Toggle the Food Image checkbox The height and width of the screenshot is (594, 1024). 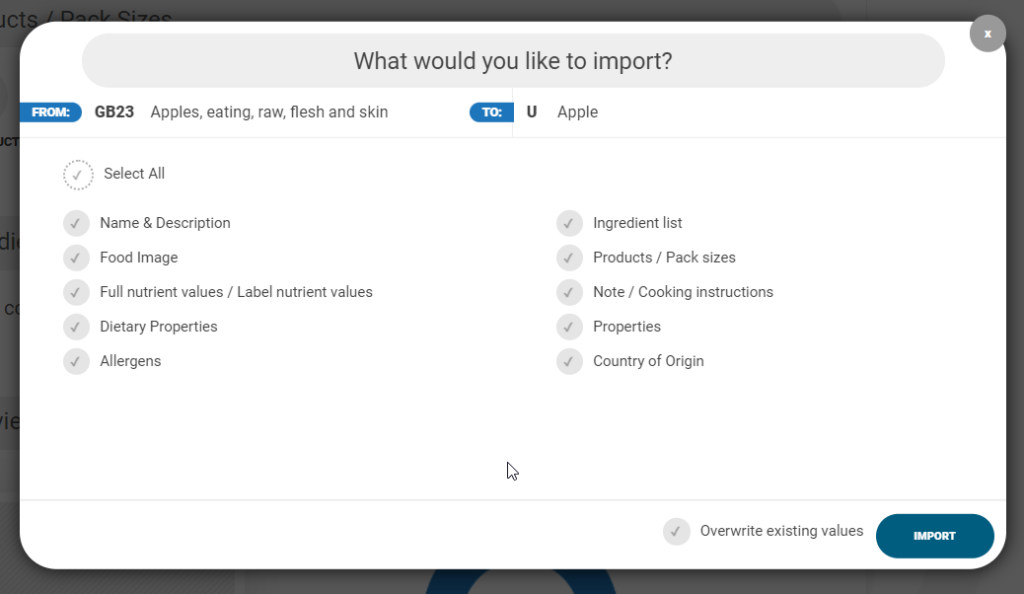click(77, 258)
